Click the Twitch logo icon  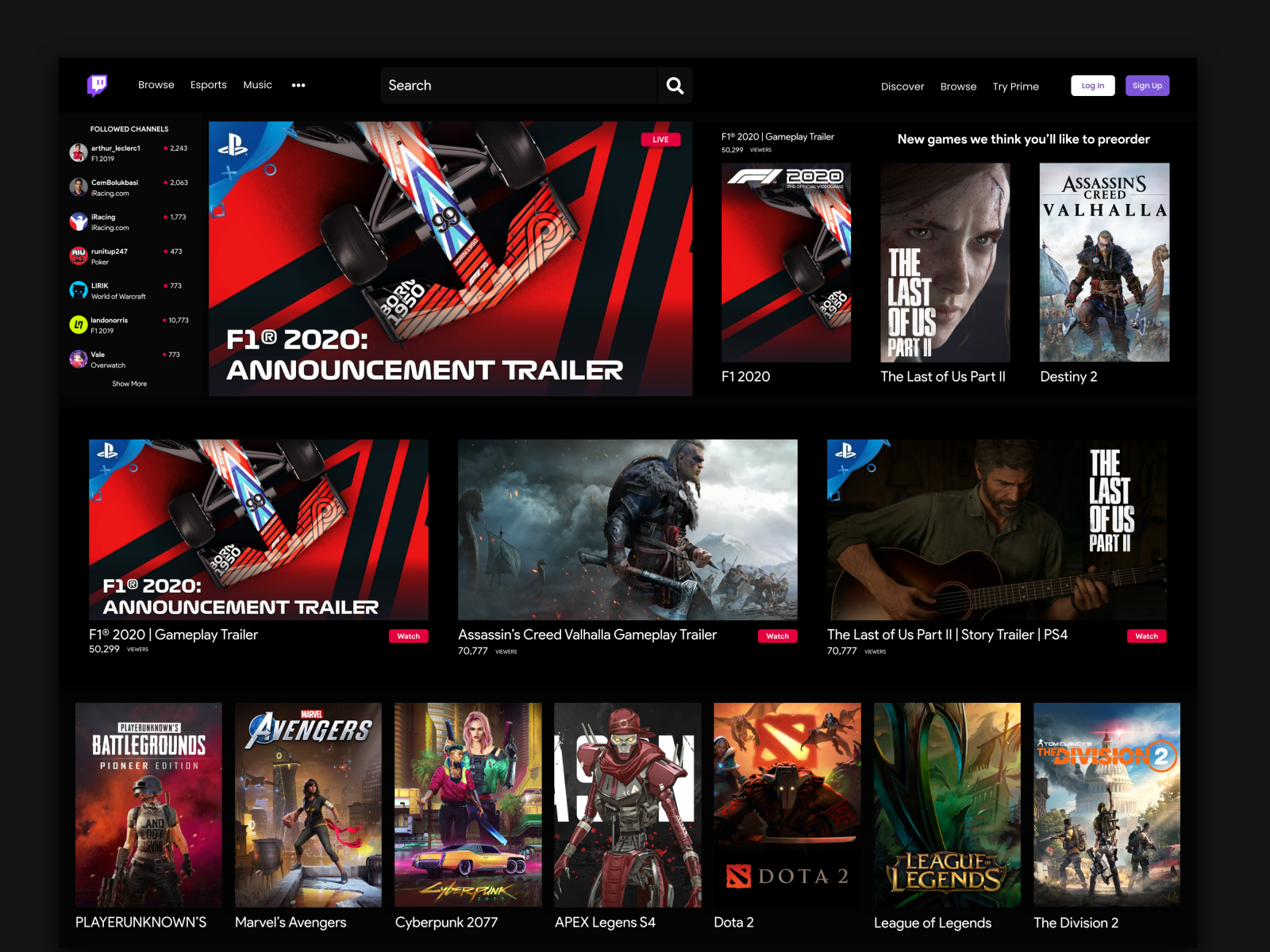(97, 85)
